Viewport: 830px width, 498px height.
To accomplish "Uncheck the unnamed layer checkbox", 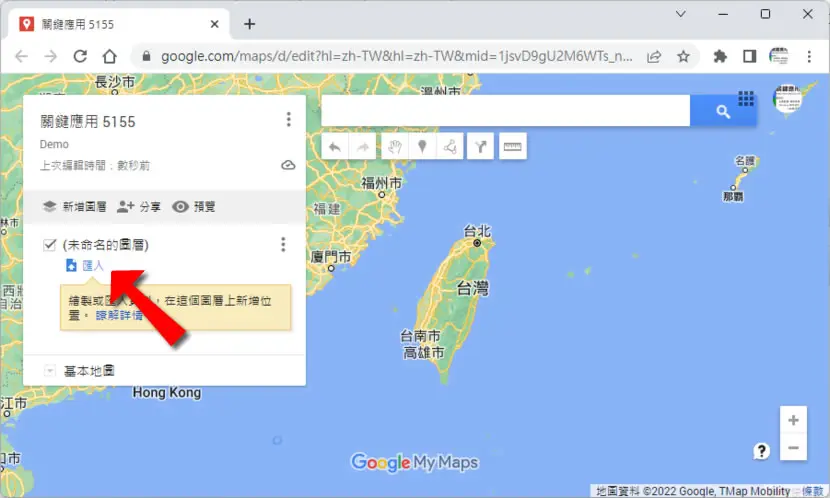I will pos(50,245).
